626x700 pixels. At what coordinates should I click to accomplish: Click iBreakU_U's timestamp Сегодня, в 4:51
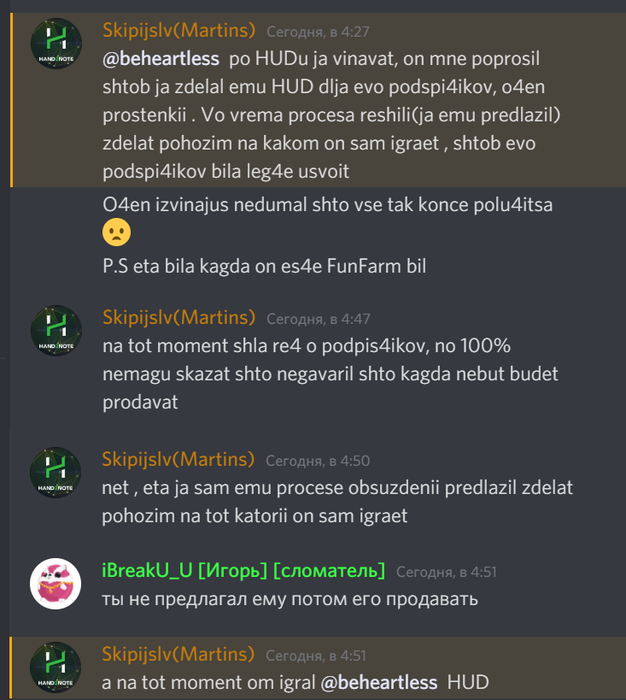(447, 572)
